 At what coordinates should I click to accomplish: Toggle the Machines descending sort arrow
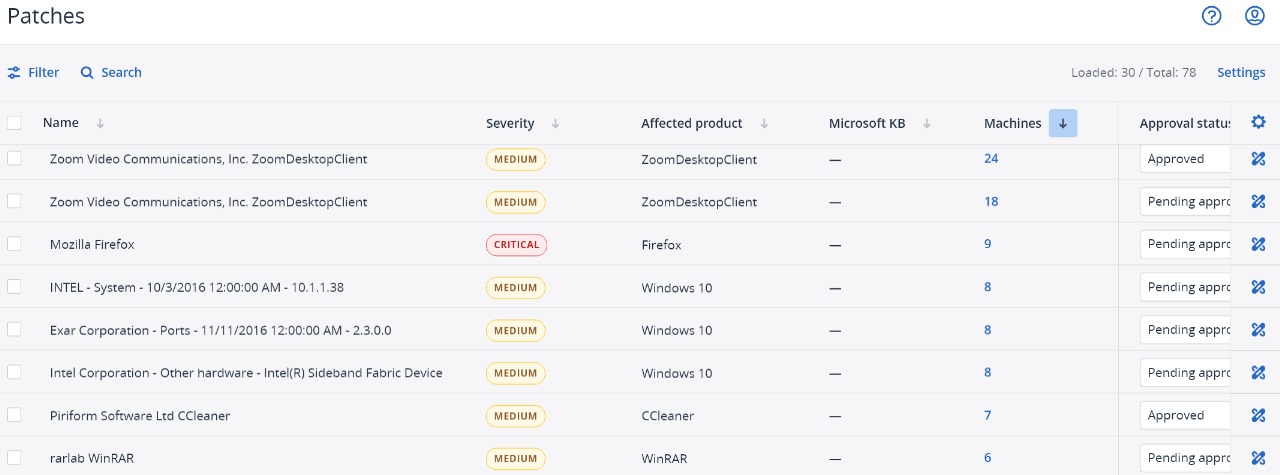tap(1063, 123)
